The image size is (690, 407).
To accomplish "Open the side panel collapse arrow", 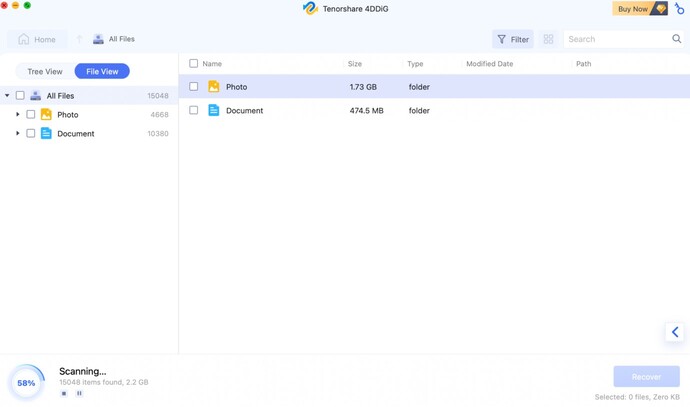I will tap(675, 332).
